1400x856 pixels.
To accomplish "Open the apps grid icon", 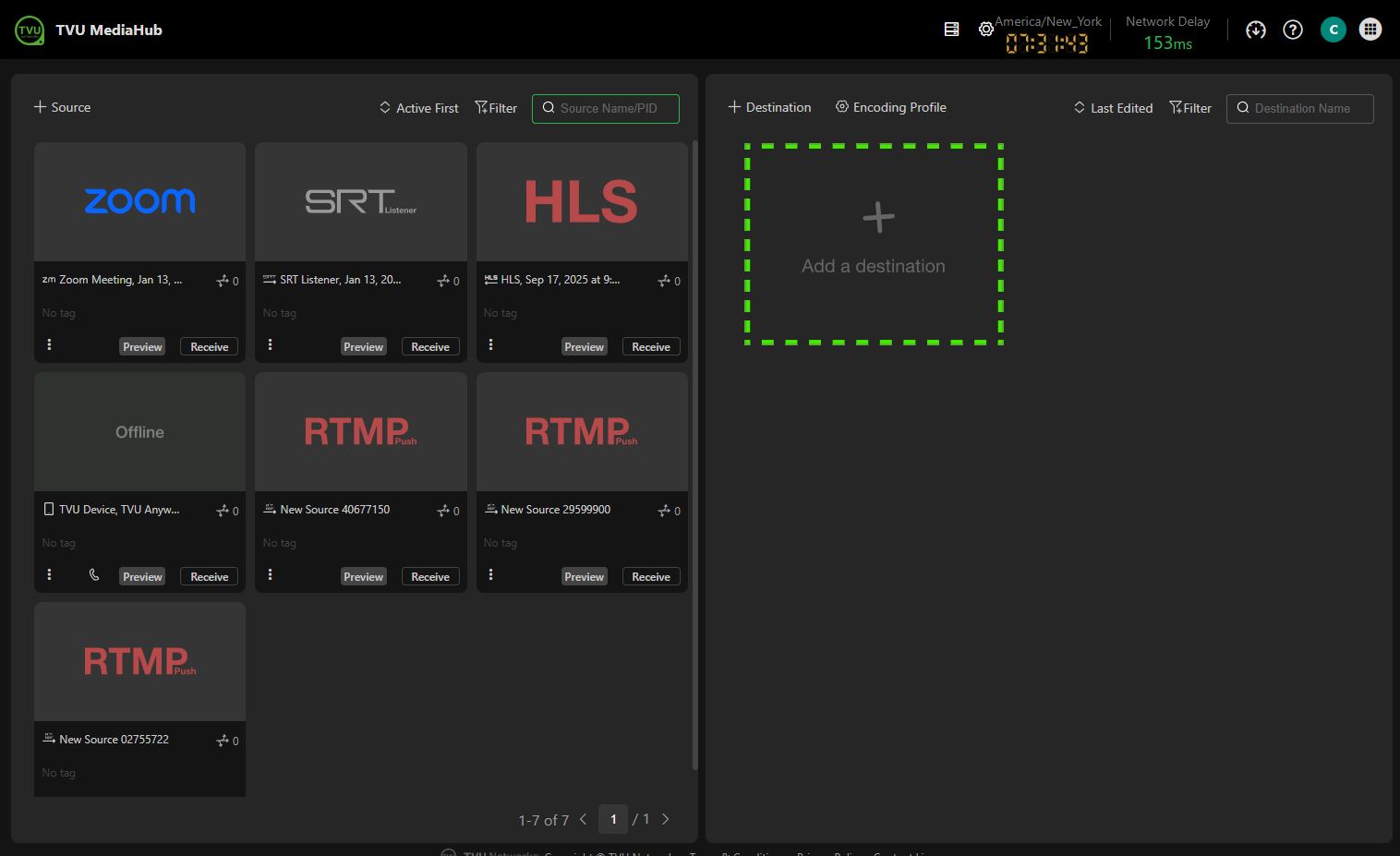I will click(1370, 30).
